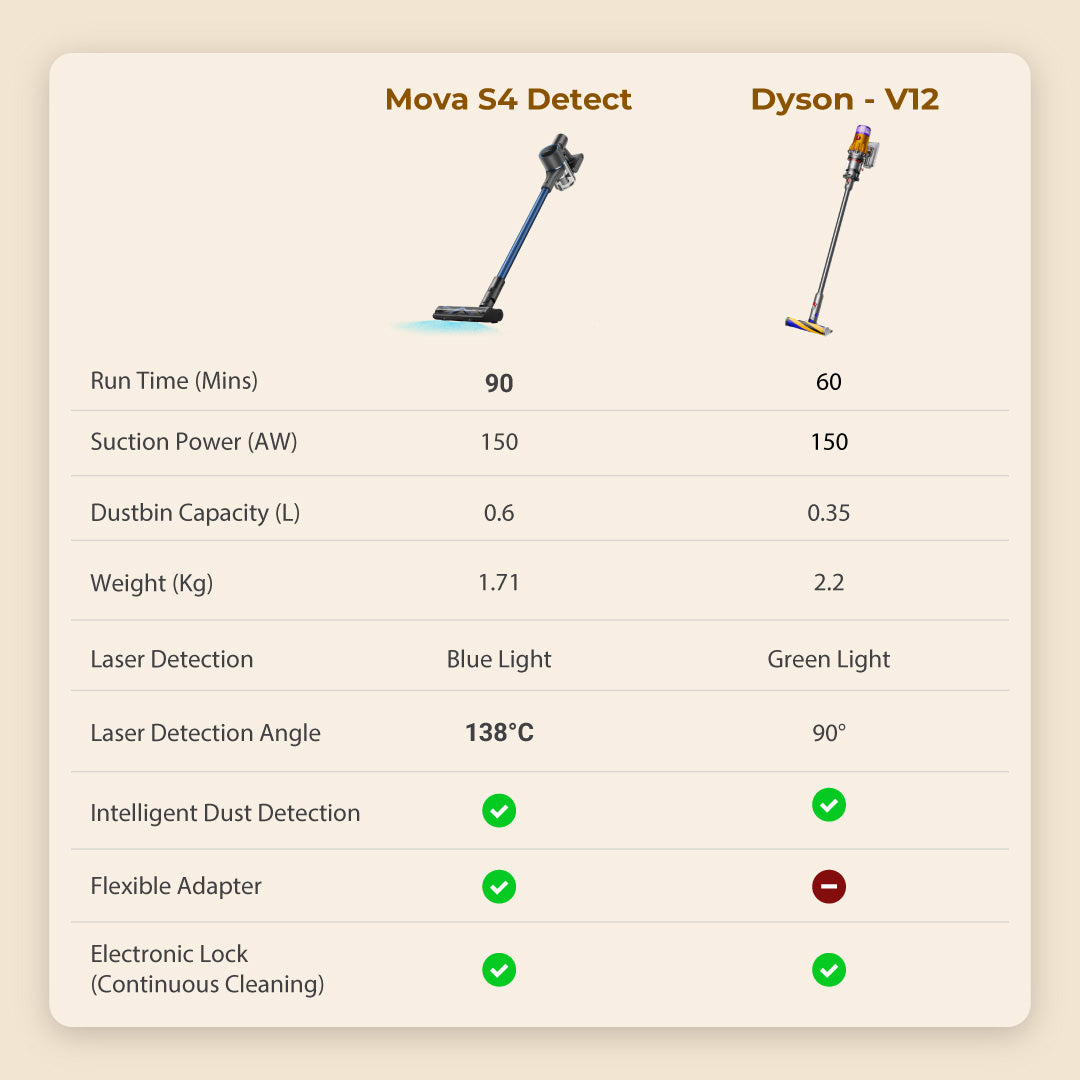Click Mova run time value 90

(x=499, y=383)
